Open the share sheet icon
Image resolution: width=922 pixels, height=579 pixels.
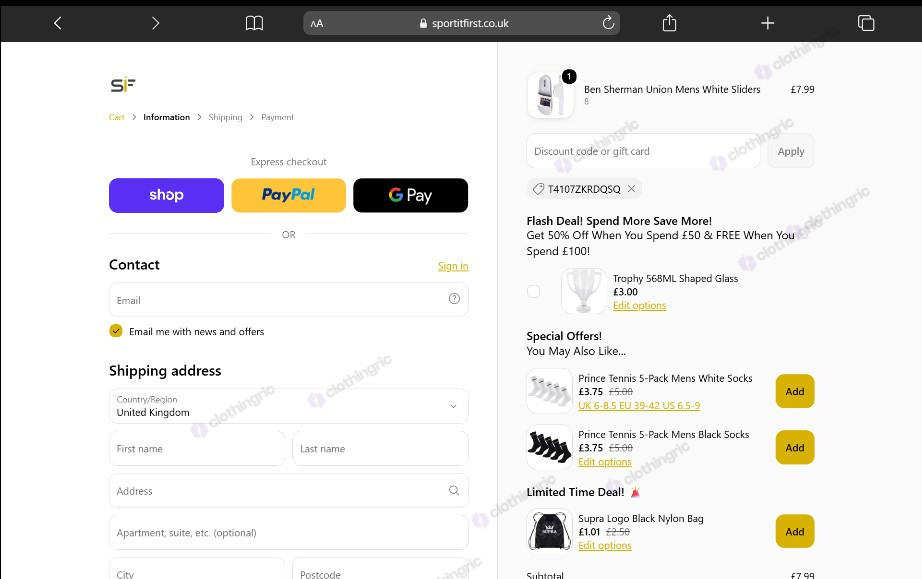click(669, 23)
